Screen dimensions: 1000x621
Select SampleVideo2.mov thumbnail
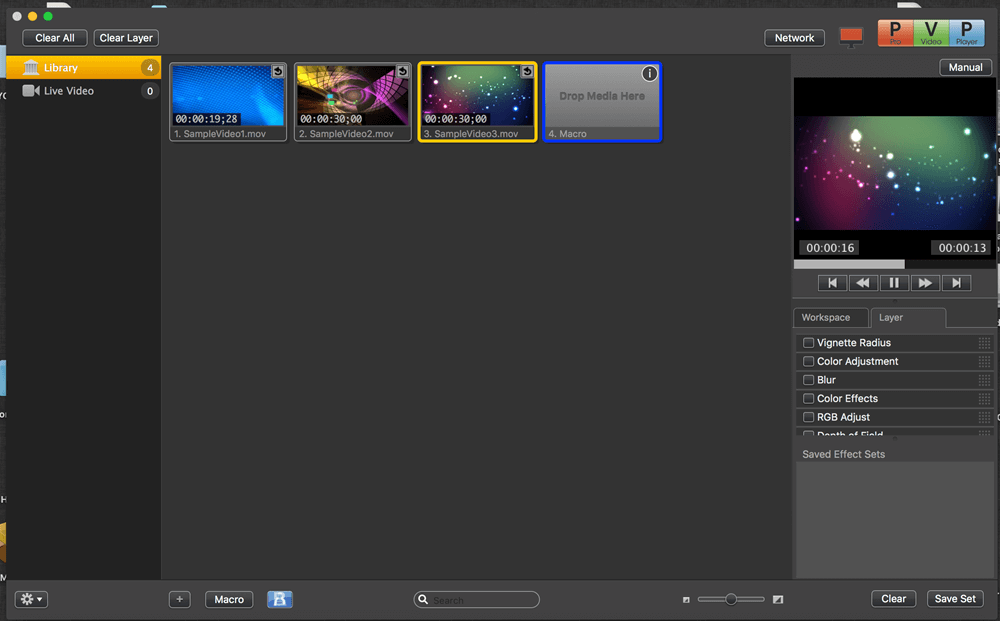click(353, 102)
